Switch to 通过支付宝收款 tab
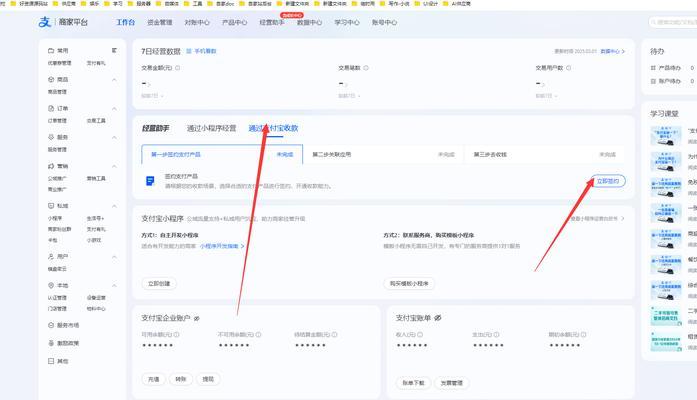 (273, 128)
